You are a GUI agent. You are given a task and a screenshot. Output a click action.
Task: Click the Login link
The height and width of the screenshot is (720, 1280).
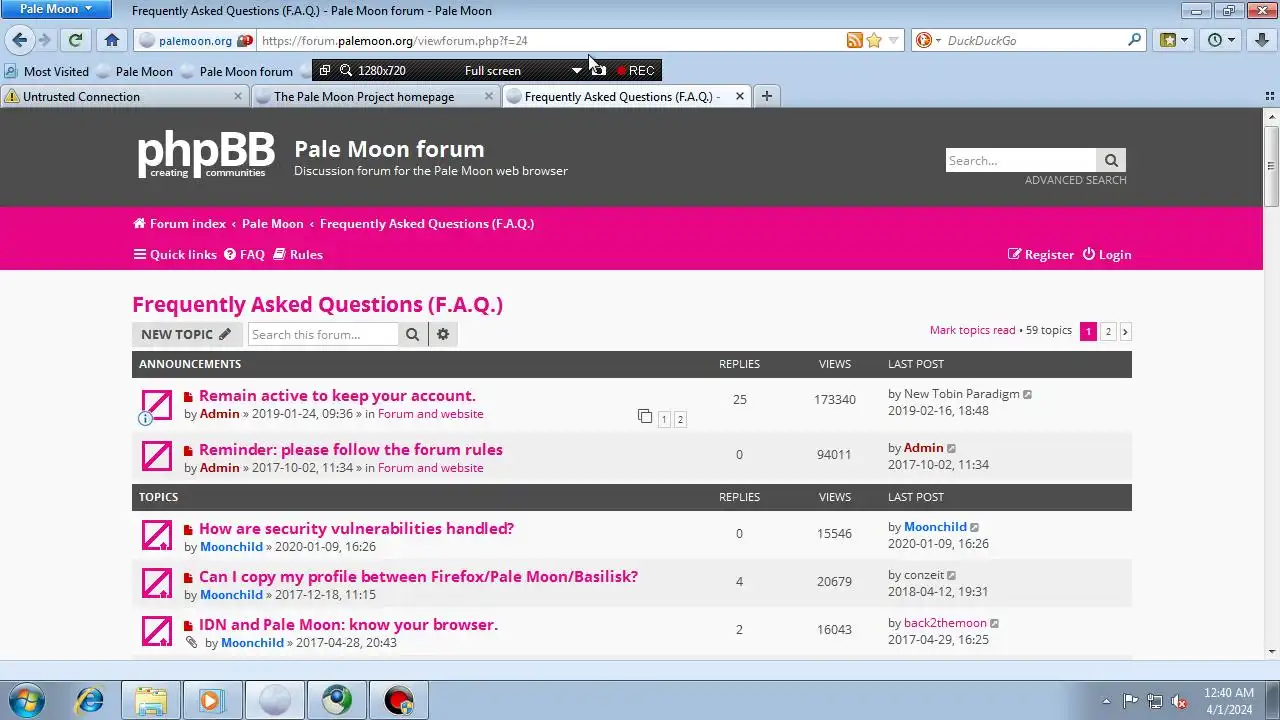click(1107, 254)
